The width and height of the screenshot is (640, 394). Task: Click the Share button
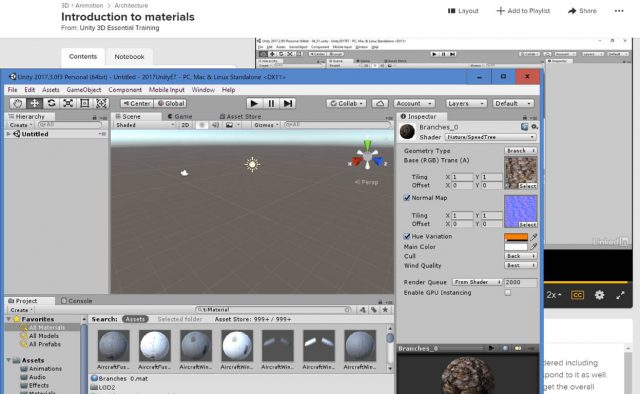[582, 11]
